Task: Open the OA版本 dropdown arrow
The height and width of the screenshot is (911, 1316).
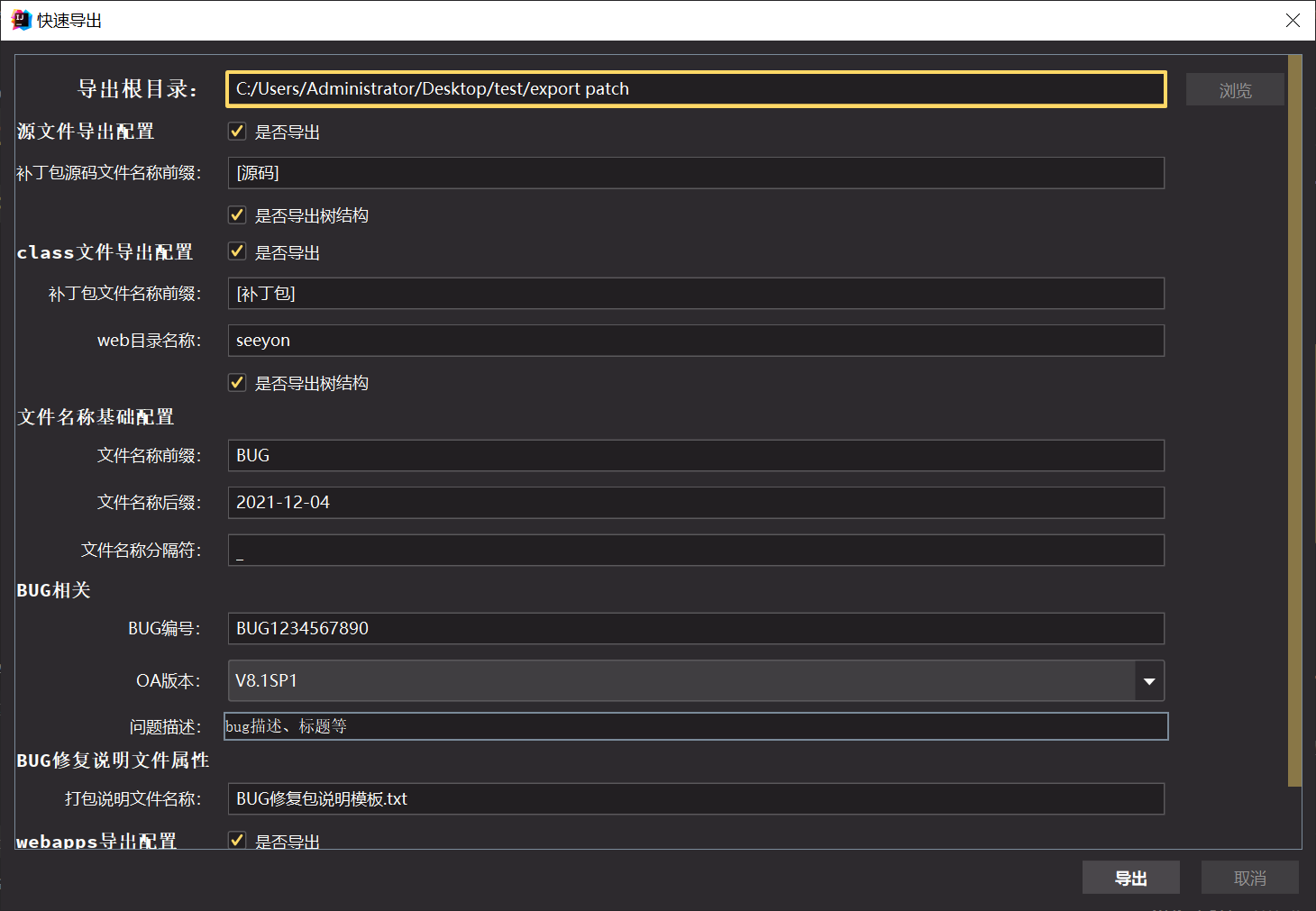Action: 1149,681
